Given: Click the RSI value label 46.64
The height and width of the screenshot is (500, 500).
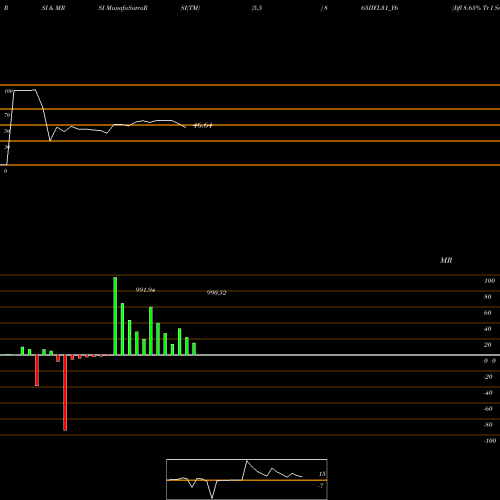Looking at the screenshot, I should pos(202,126).
